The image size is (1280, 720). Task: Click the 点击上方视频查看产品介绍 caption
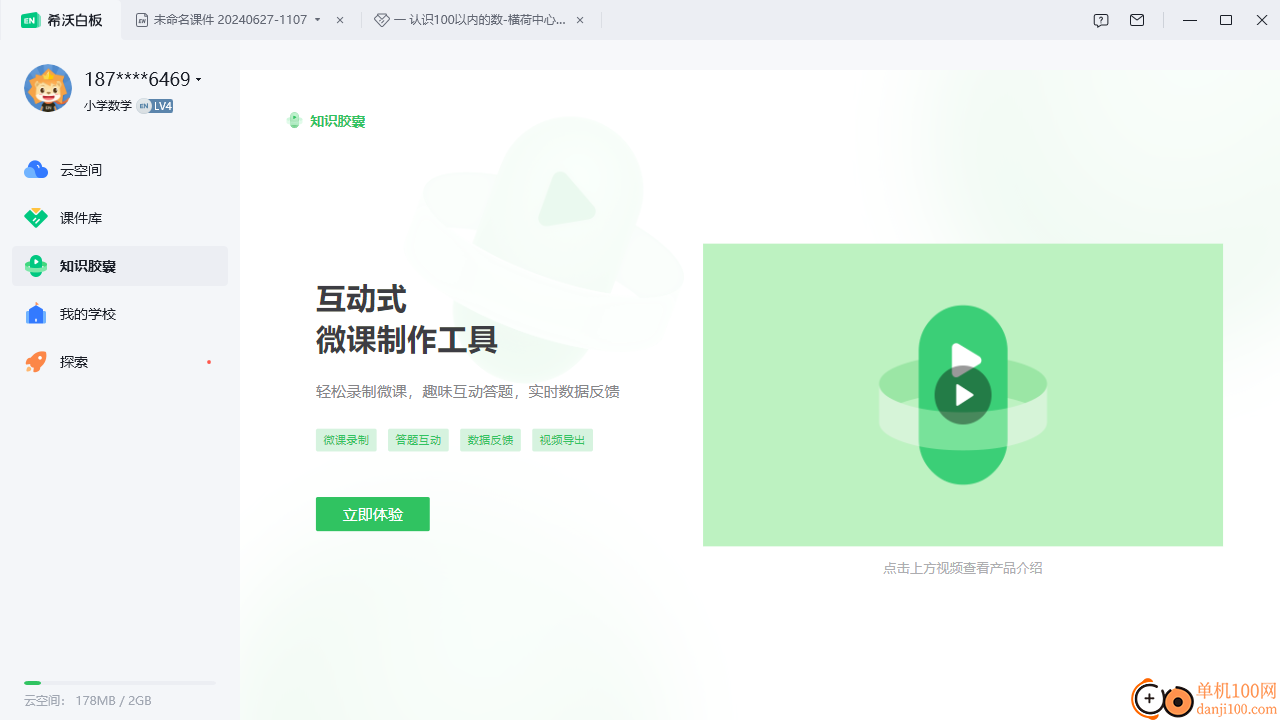point(963,568)
